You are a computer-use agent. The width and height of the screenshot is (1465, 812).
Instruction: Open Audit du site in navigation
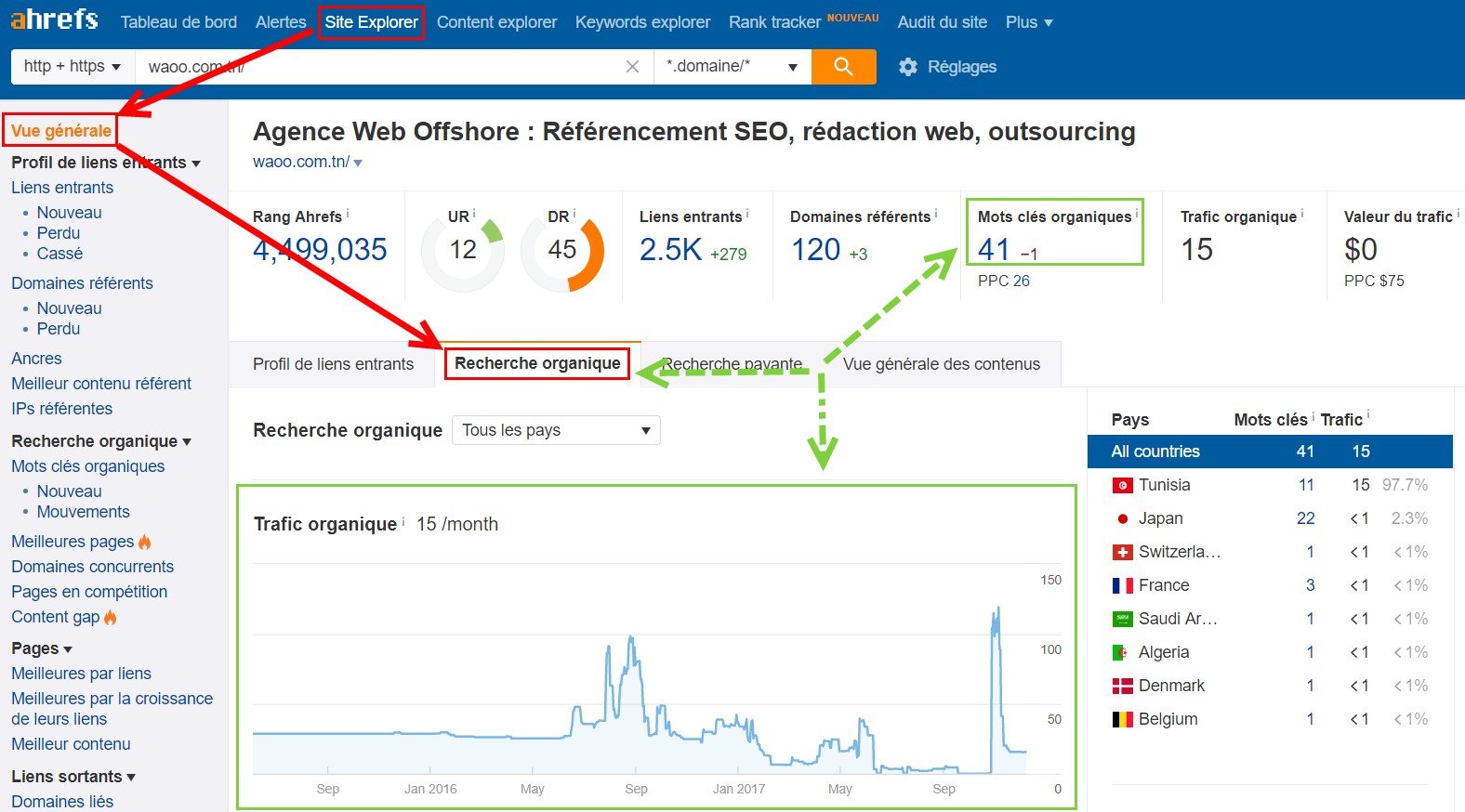click(942, 22)
